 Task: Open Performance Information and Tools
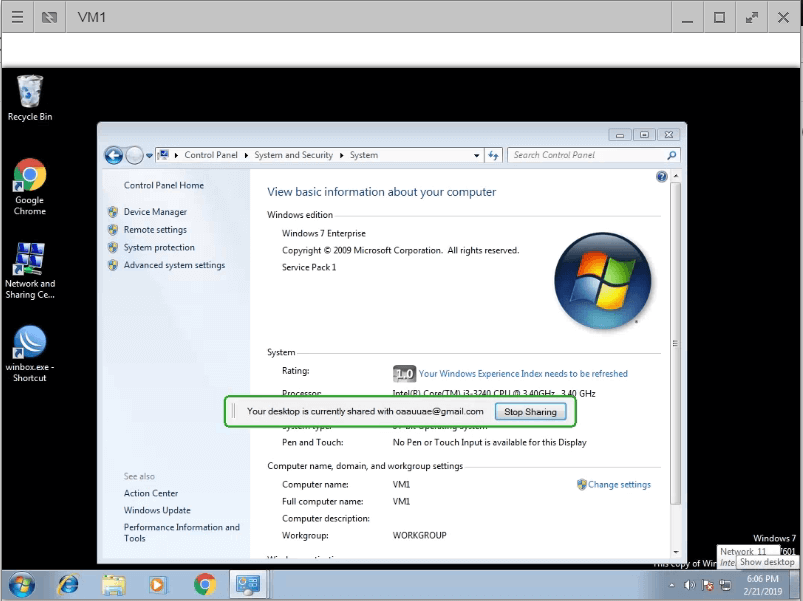[x=181, y=533]
